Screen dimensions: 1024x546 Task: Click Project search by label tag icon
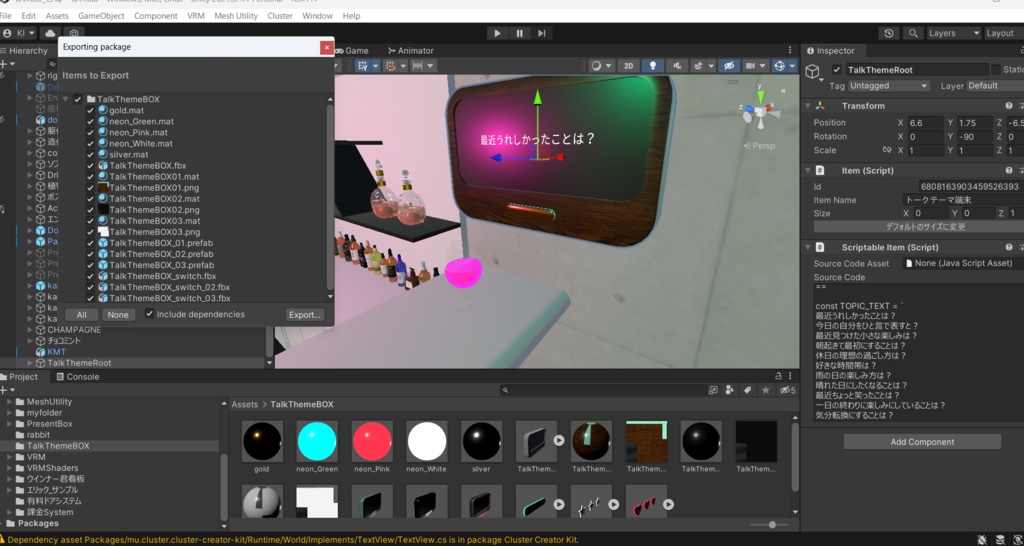pyautogui.click(x=747, y=390)
